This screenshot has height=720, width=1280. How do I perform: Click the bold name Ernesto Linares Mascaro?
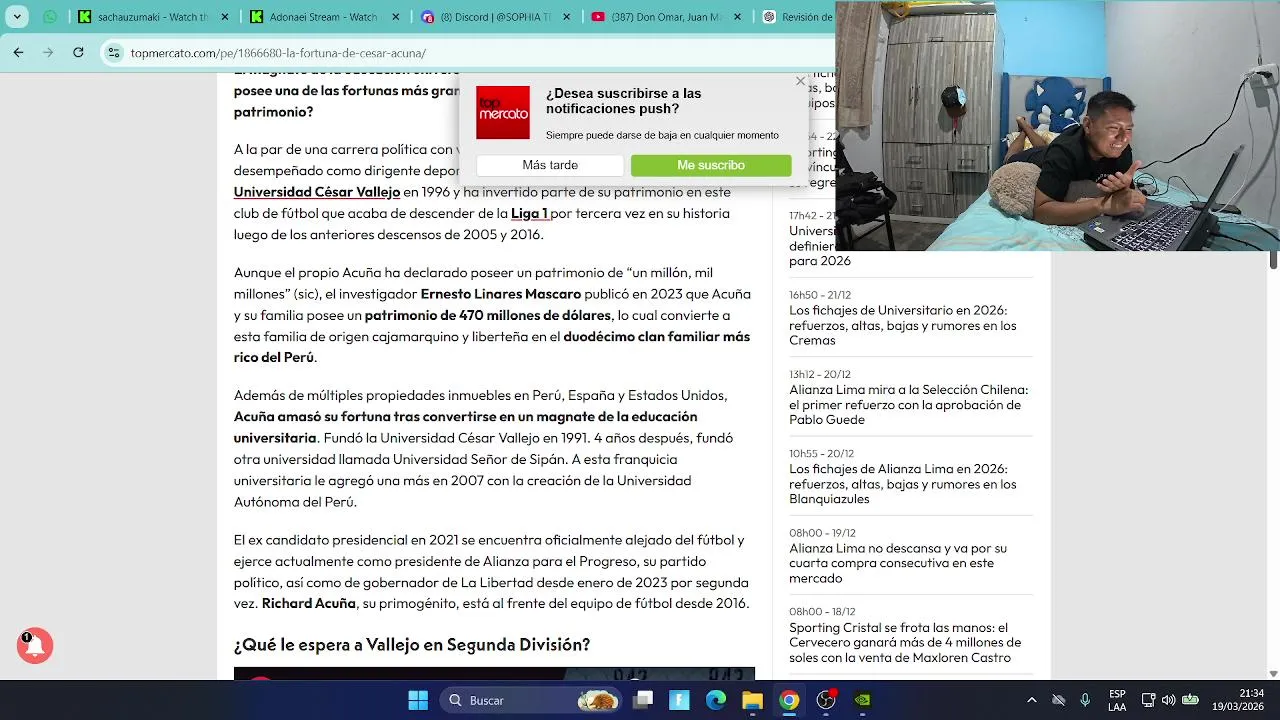(x=501, y=294)
